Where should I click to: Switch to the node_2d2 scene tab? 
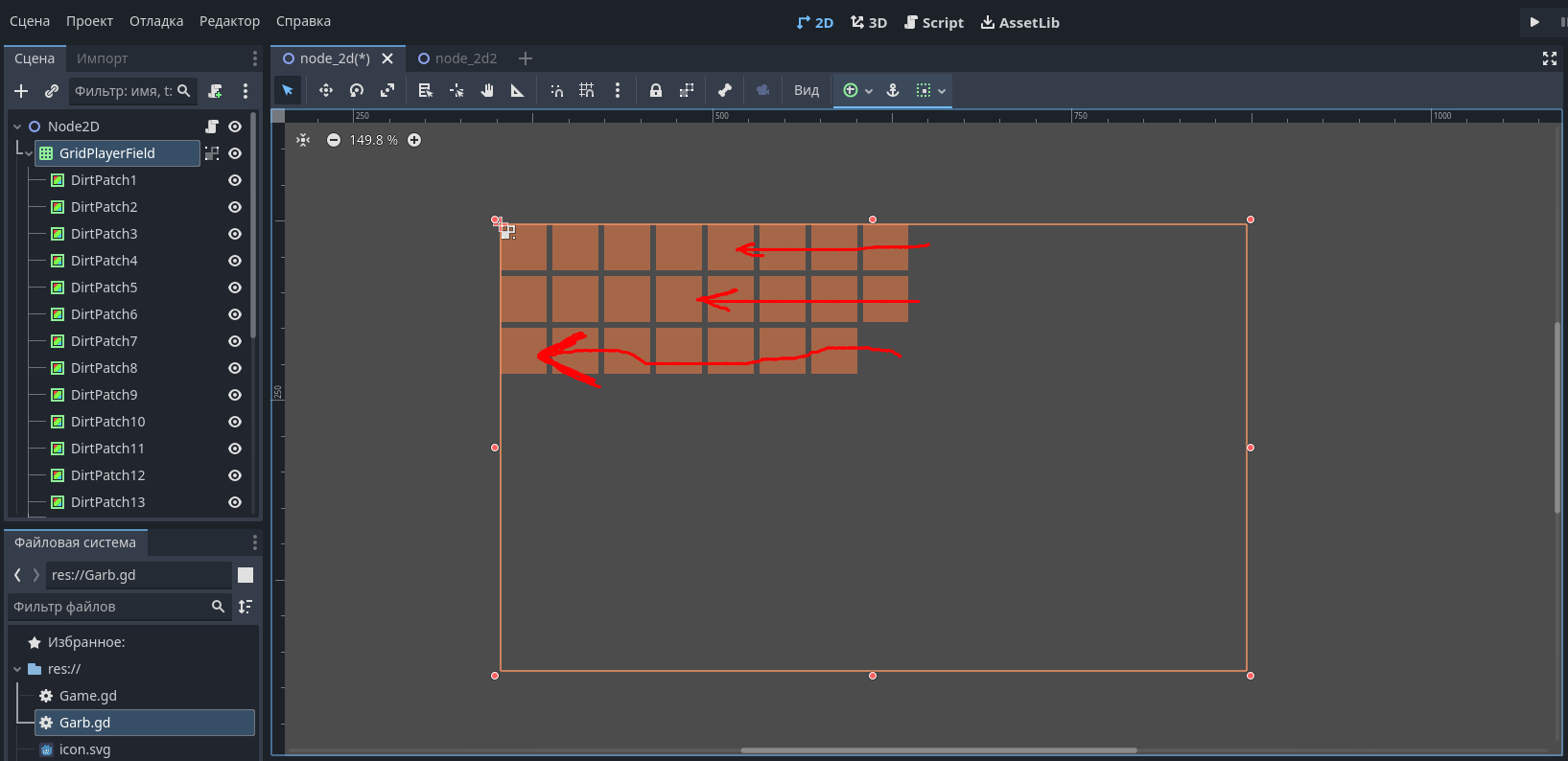pos(465,58)
